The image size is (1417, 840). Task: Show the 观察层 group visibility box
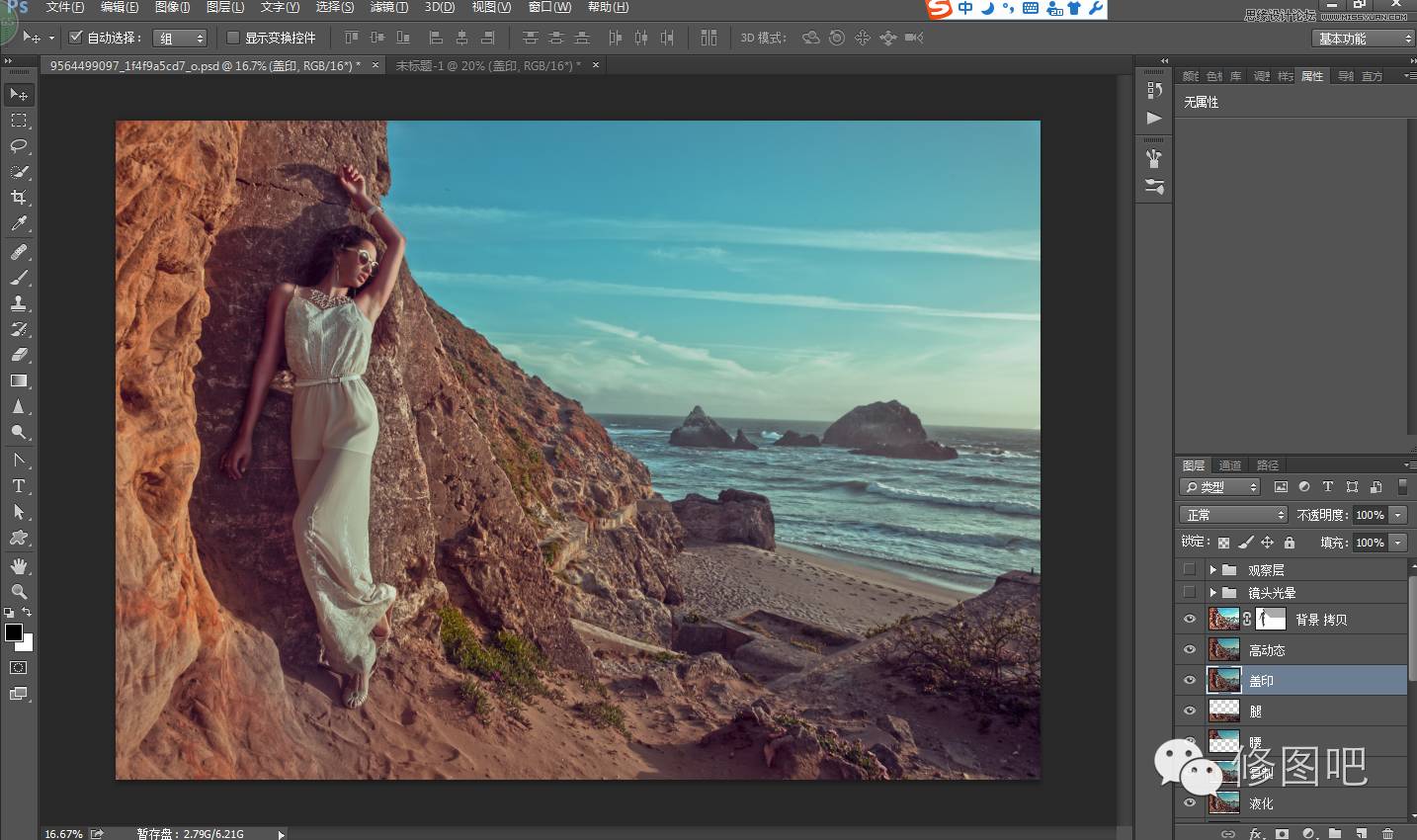(x=1189, y=569)
